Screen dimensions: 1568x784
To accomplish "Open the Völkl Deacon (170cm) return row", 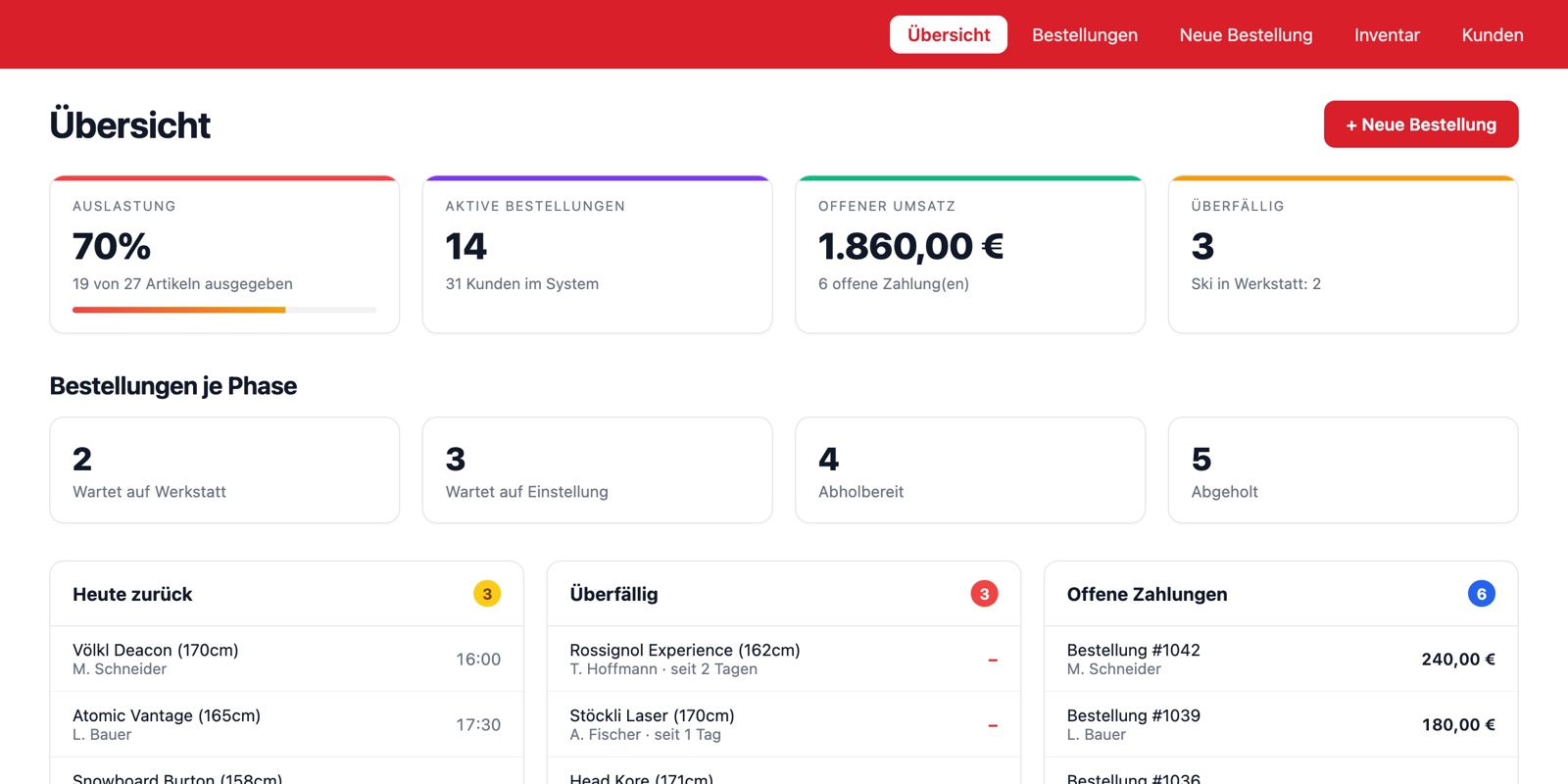I will click(x=286, y=660).
